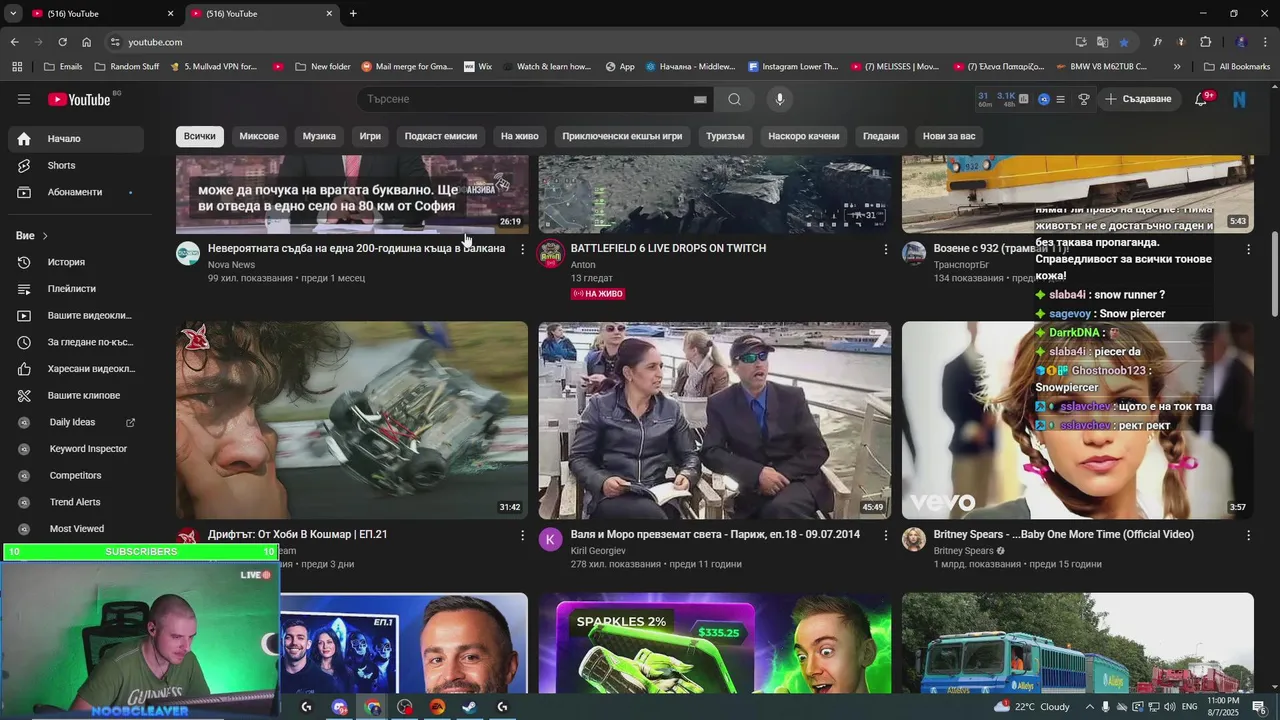This screenshot has height=720, width=1280.
Task: Open more options for 200-годишна къща video
Action: (522, 249)
